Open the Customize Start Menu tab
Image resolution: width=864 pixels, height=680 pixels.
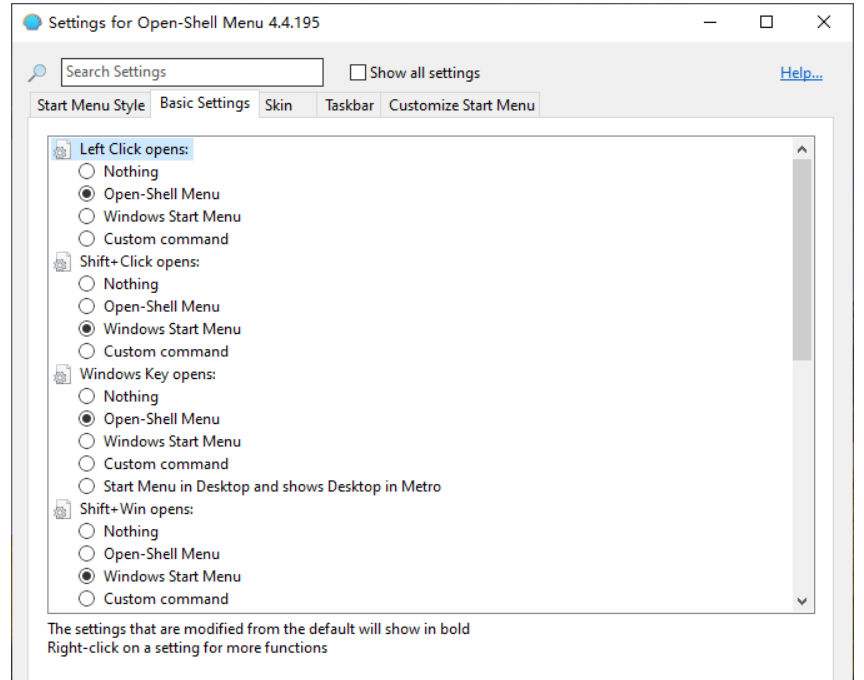[x=462, y=105]
